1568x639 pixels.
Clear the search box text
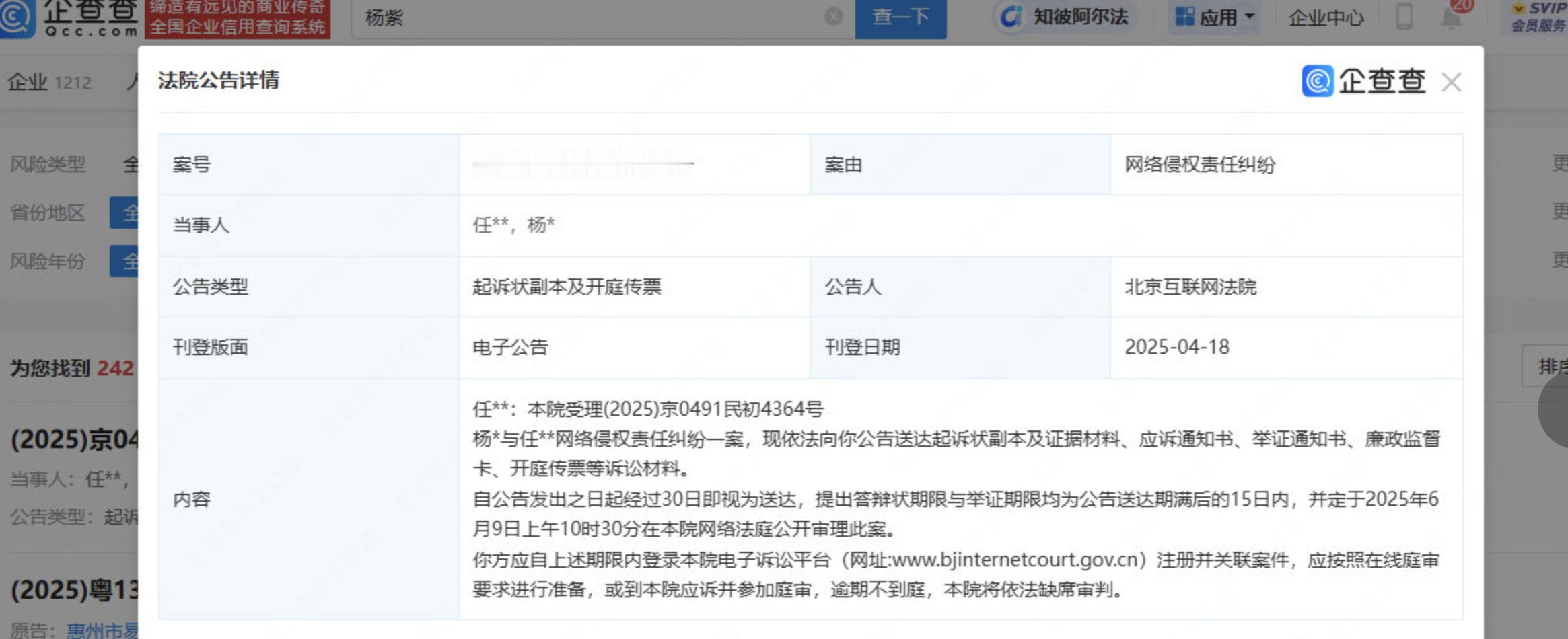(833, 17)
